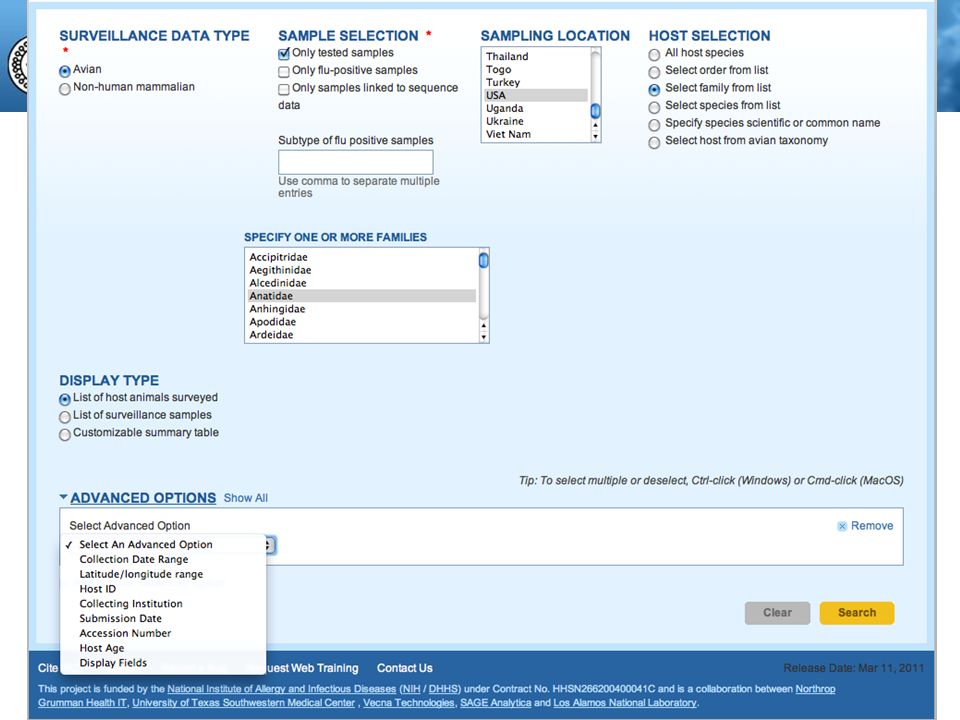
Task: Select Togo in Sampling Location list
Action: tap(536, 69)
